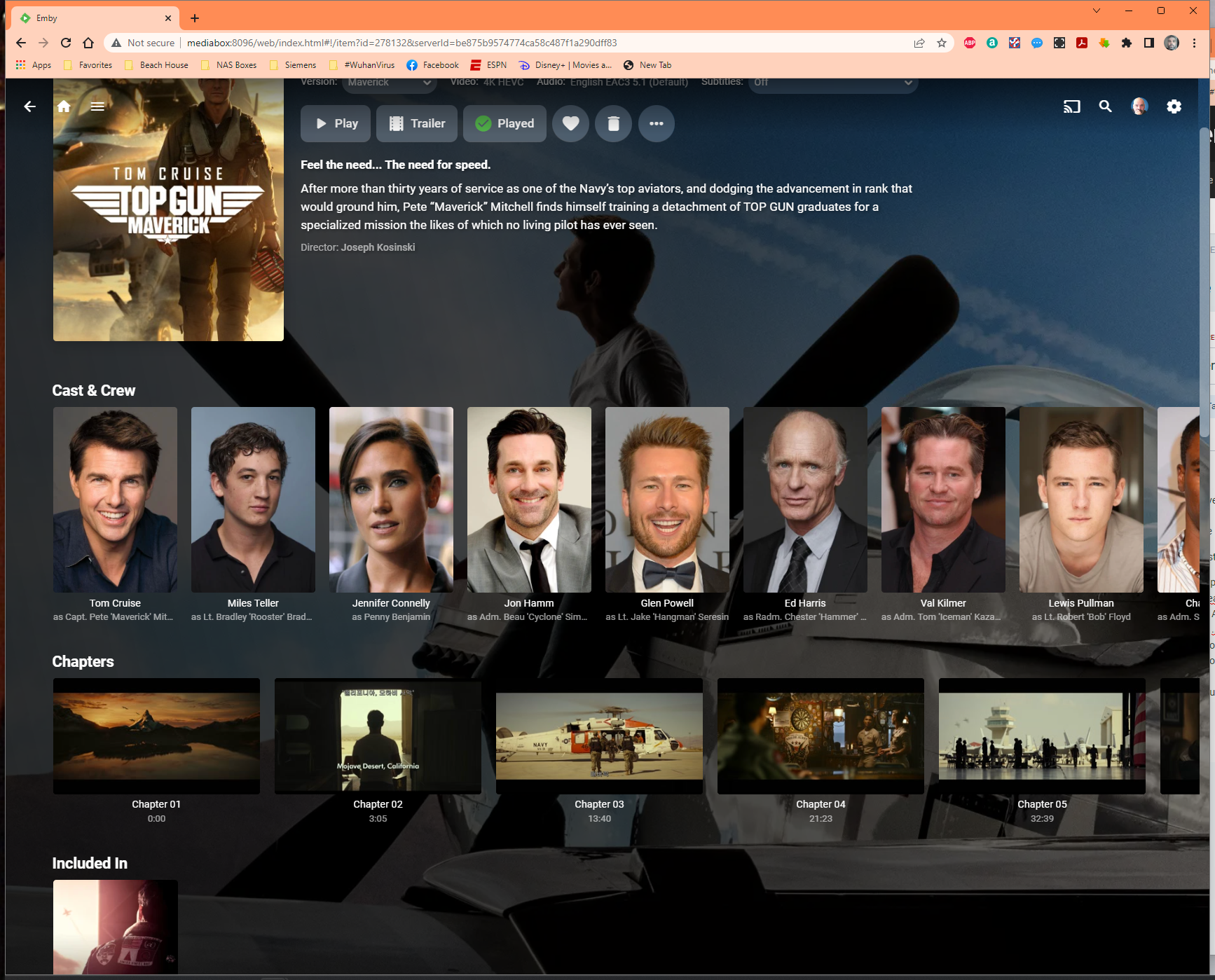The width and height of the screenshot is (1215, 980).
Task: Jump to Chapter 02 at 3:05
Action: [378, 736]
